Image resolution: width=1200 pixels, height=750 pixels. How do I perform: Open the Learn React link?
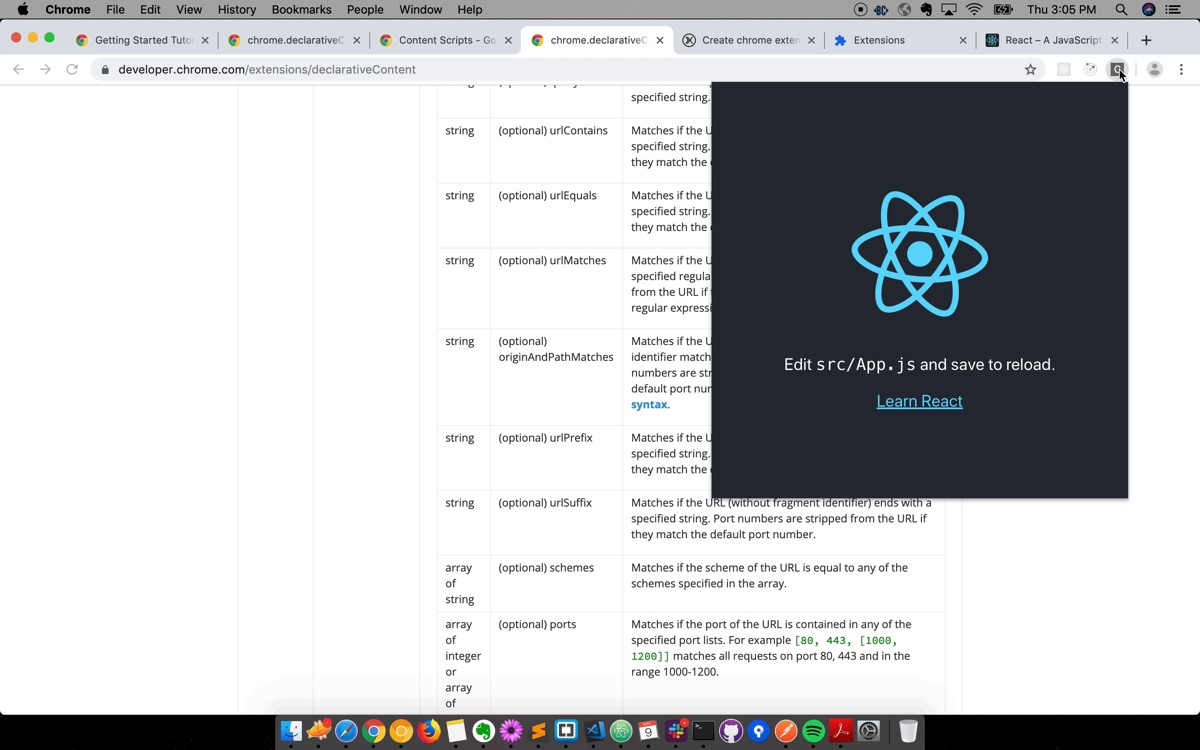point(920,401)
